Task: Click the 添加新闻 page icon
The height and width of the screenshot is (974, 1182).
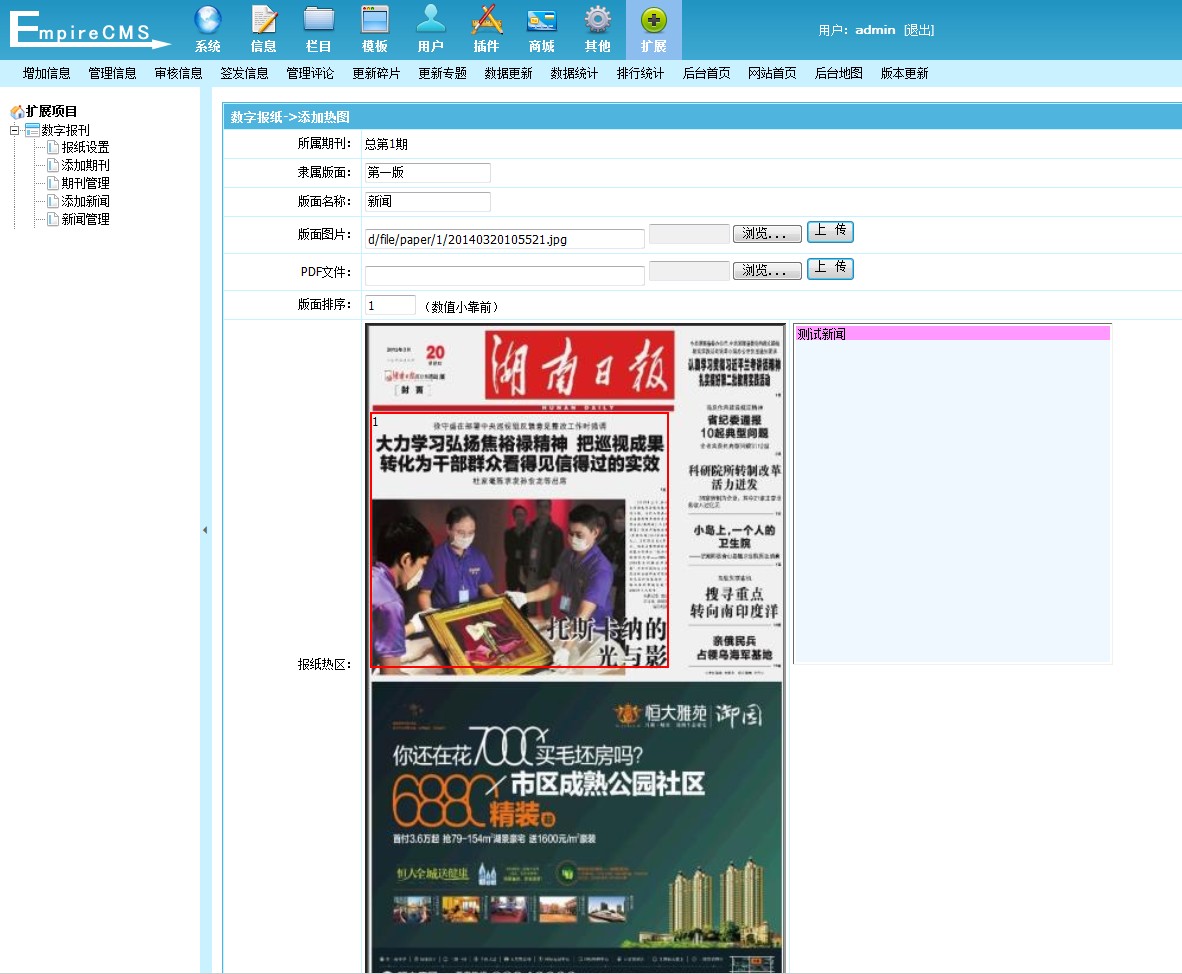Action: [x=53, y=201]
